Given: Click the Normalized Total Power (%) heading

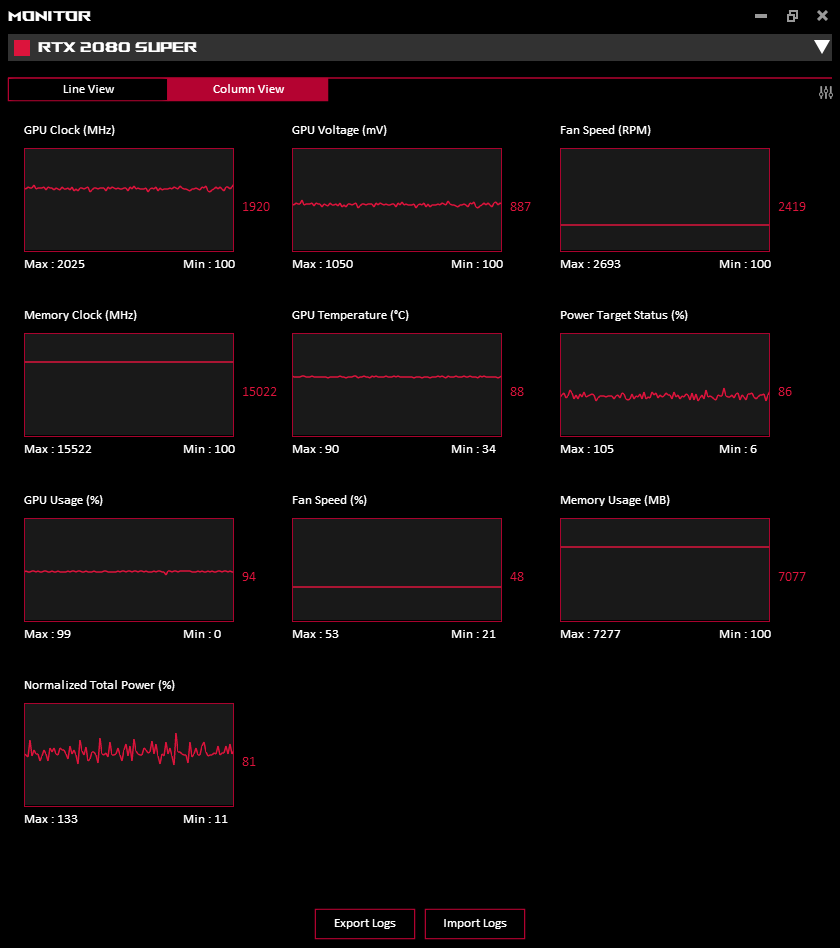Looking at the screenshot, I should [100, 685].
